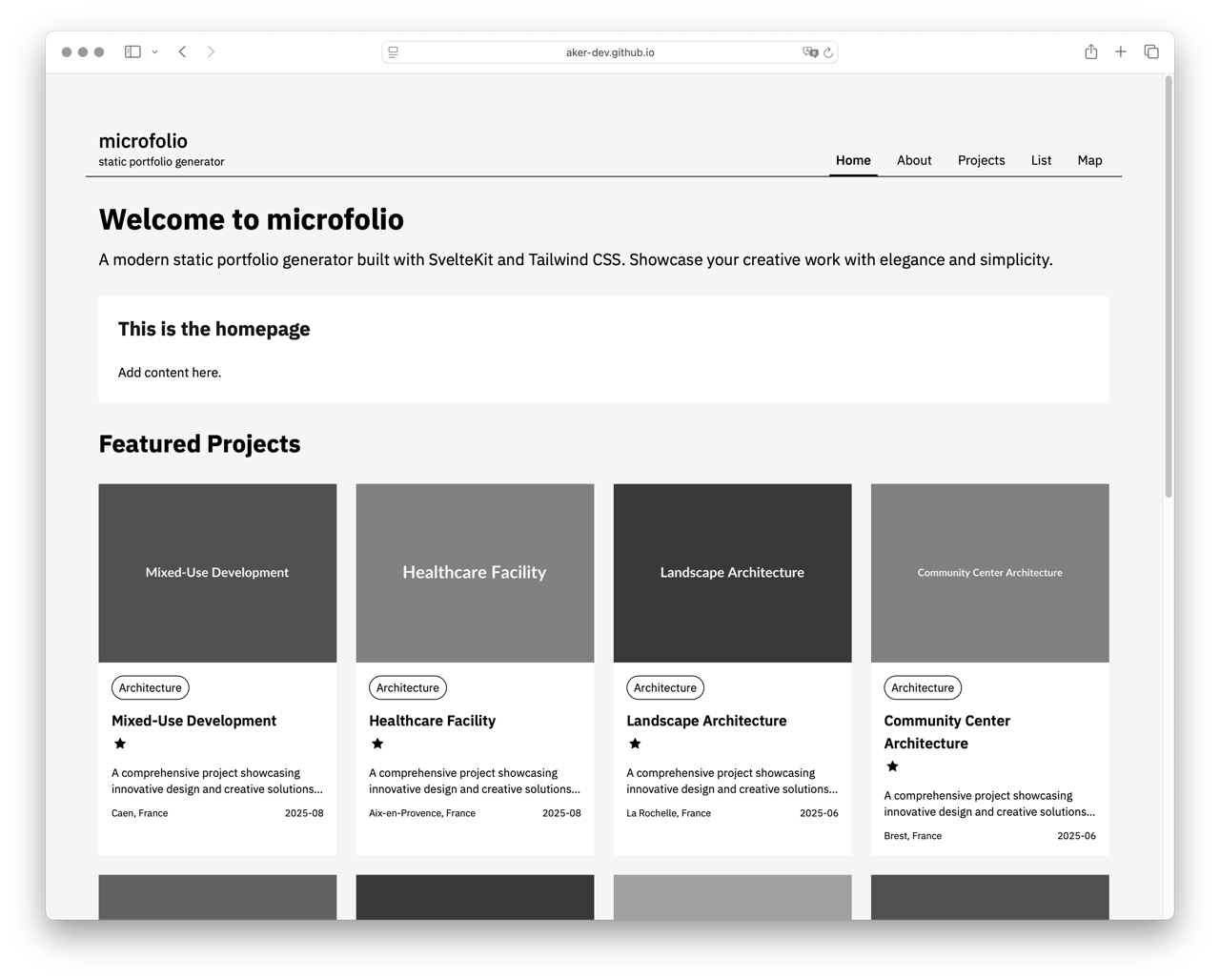Switch to the Map navigation tab
The height and width of the screenshot is (980, 1220).
click(1089, 160)
